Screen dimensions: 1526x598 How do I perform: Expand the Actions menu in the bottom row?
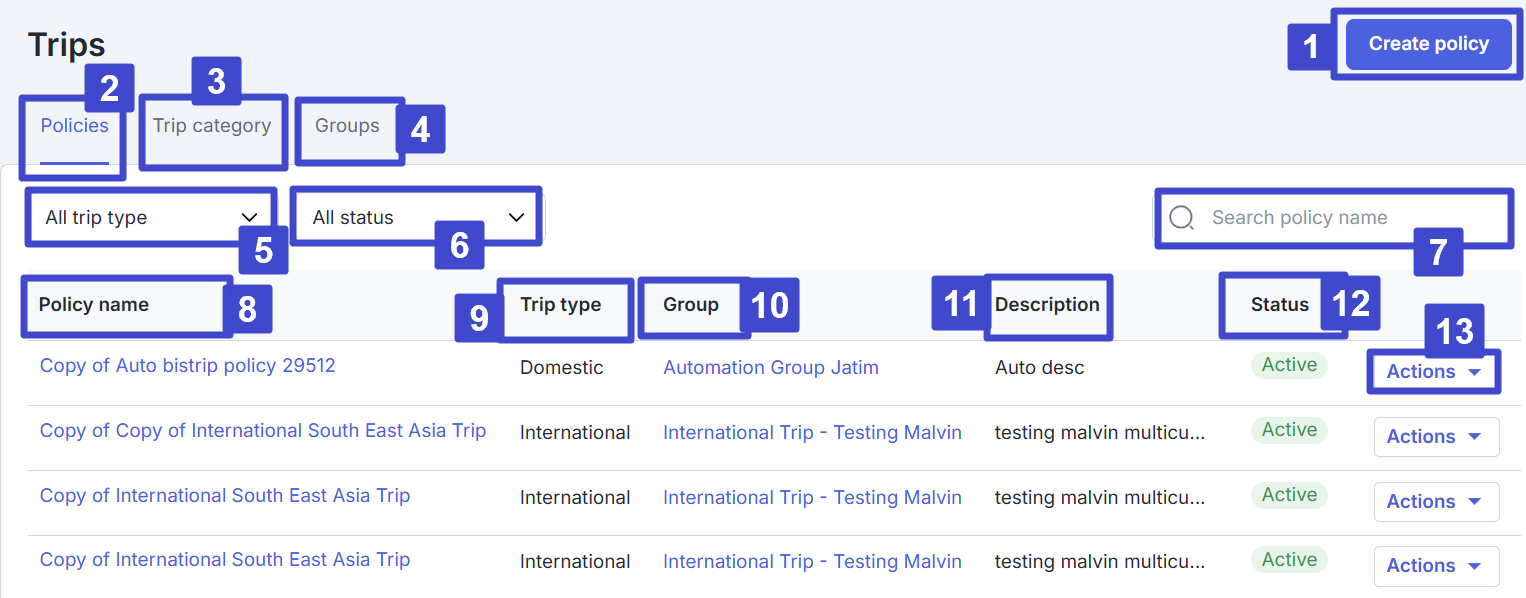pyautogui.click(x=1436, y=566)
